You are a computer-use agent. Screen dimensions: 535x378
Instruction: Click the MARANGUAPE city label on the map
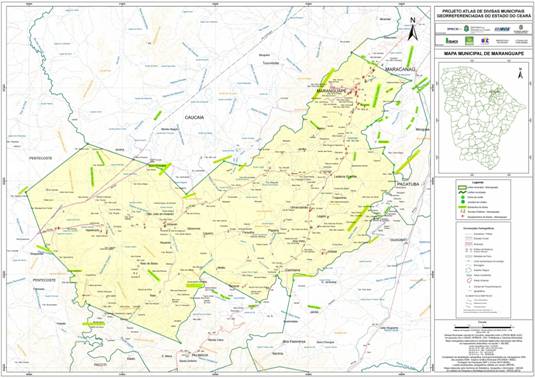pos(331,91)
